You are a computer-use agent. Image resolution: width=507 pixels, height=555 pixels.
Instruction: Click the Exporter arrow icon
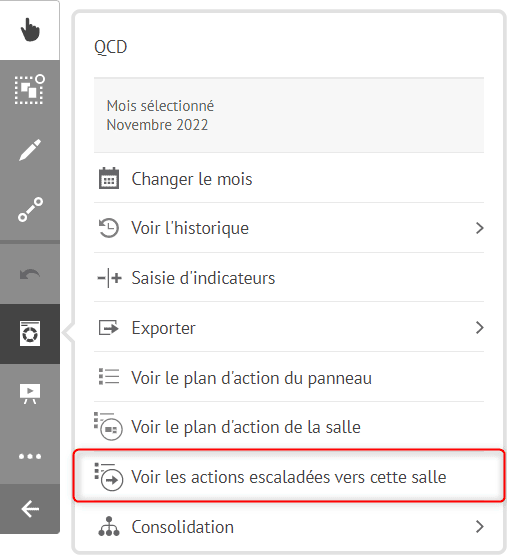click(108, 328)
